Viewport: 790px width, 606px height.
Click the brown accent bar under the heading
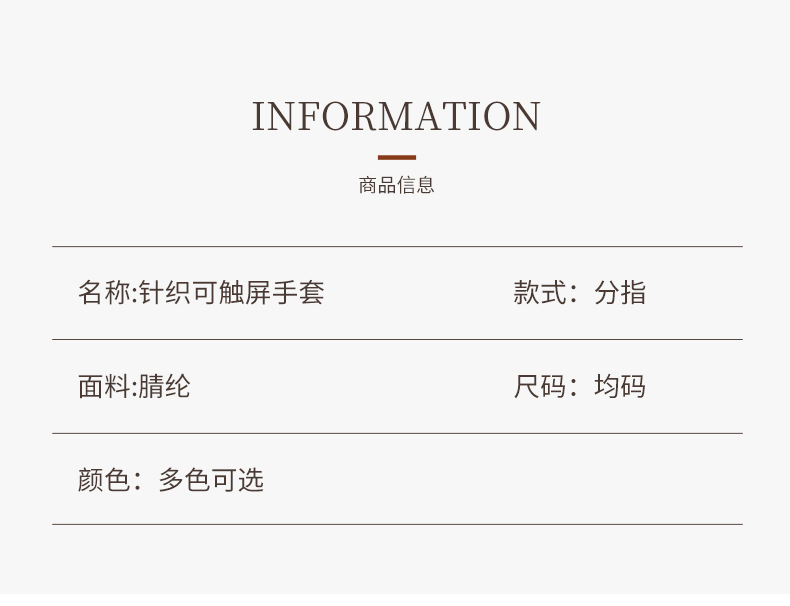[397, 158]
